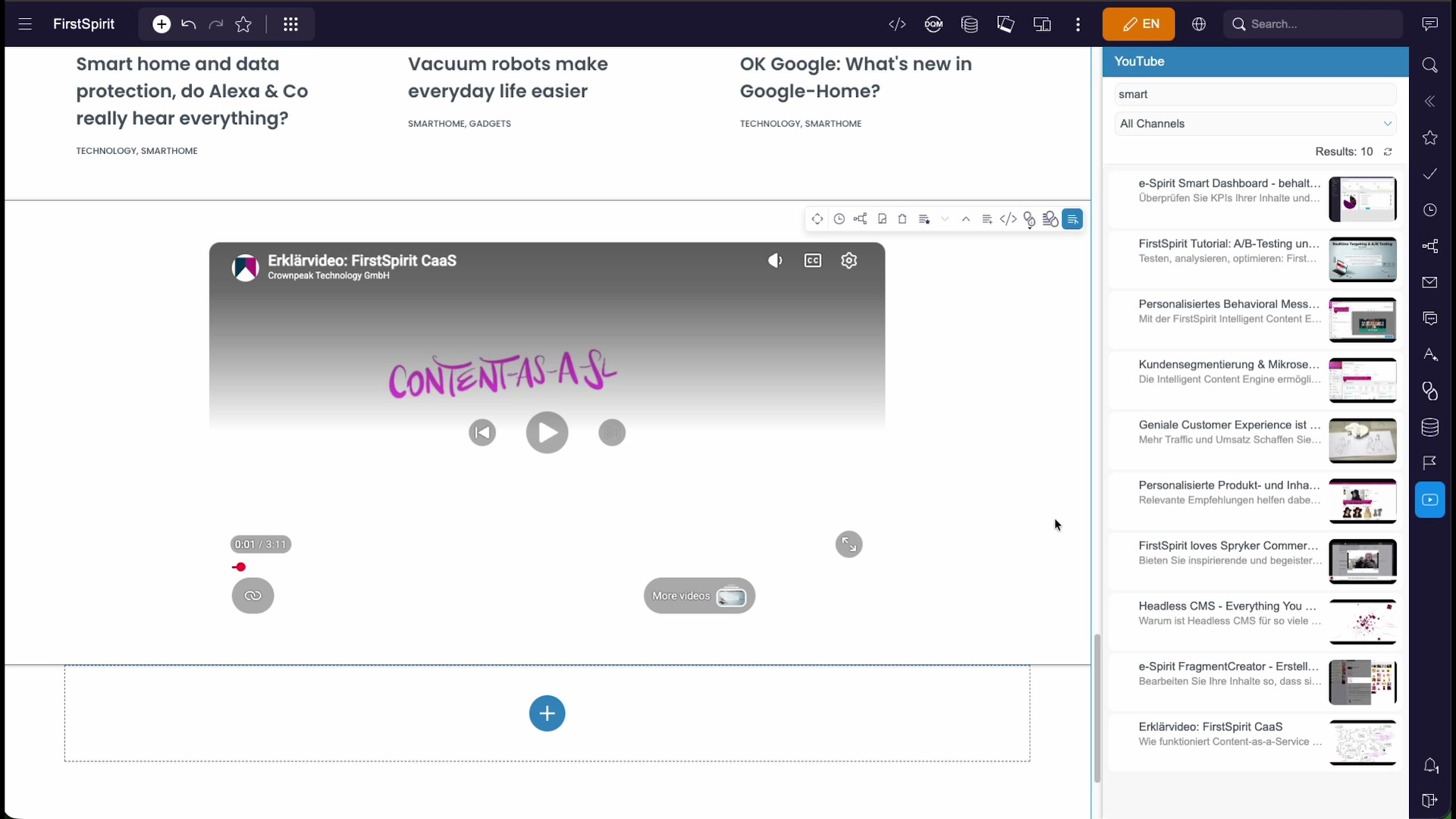The image size is (1456, 819).
Task: Move section up with the up chevron
Action: (965, 219)
